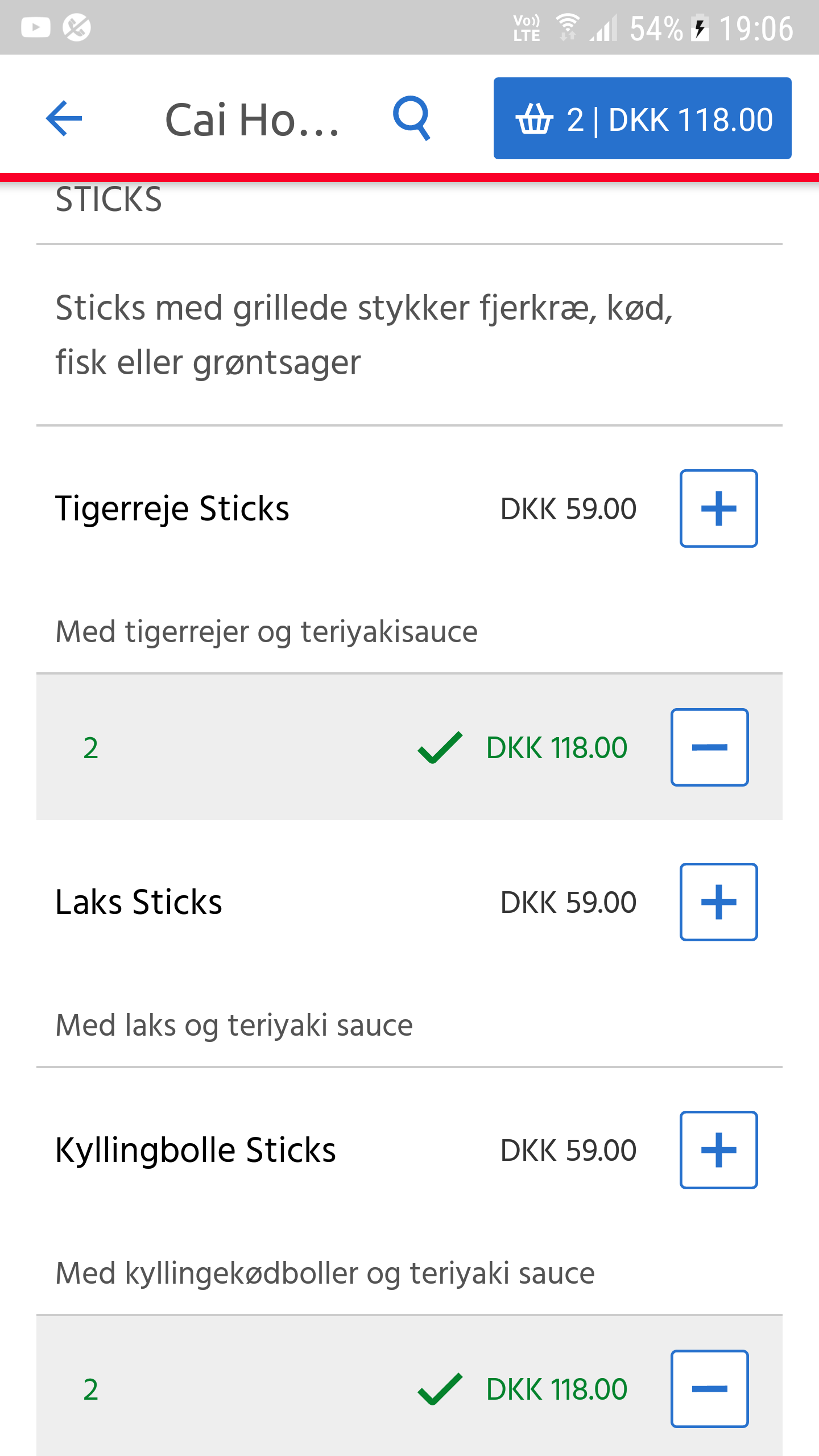Add Laks Sticks using plus button
Screen dimensions: 819x1456
click(x=718, y=902)
